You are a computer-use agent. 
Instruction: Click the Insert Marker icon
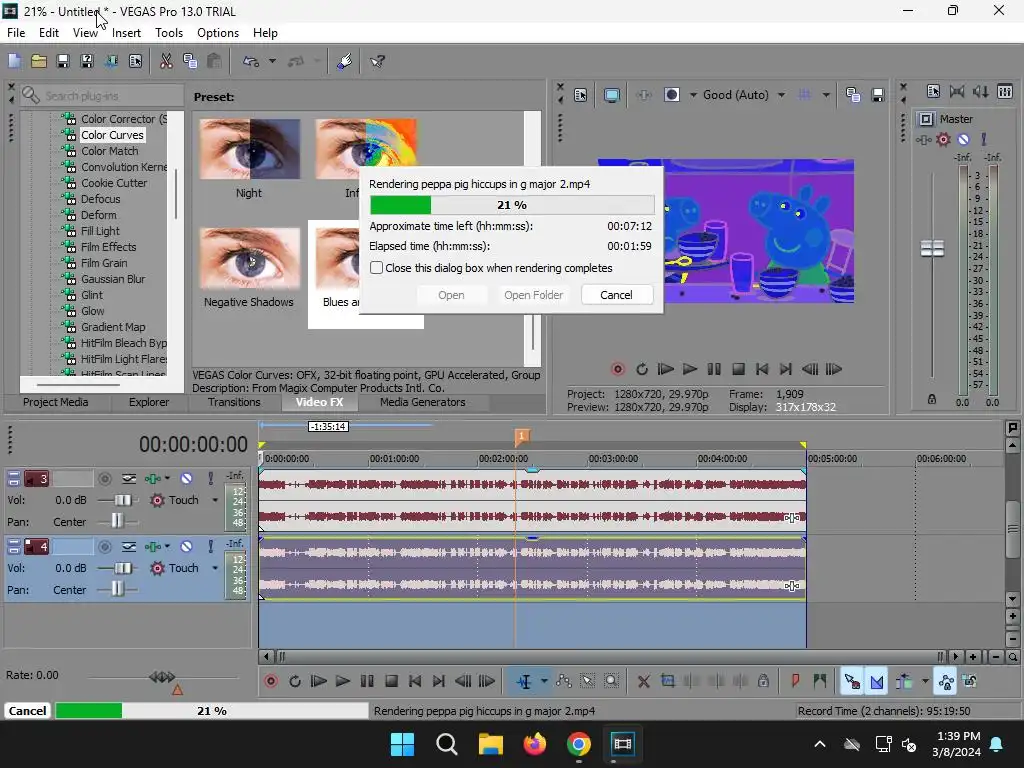tap(795, 681)
